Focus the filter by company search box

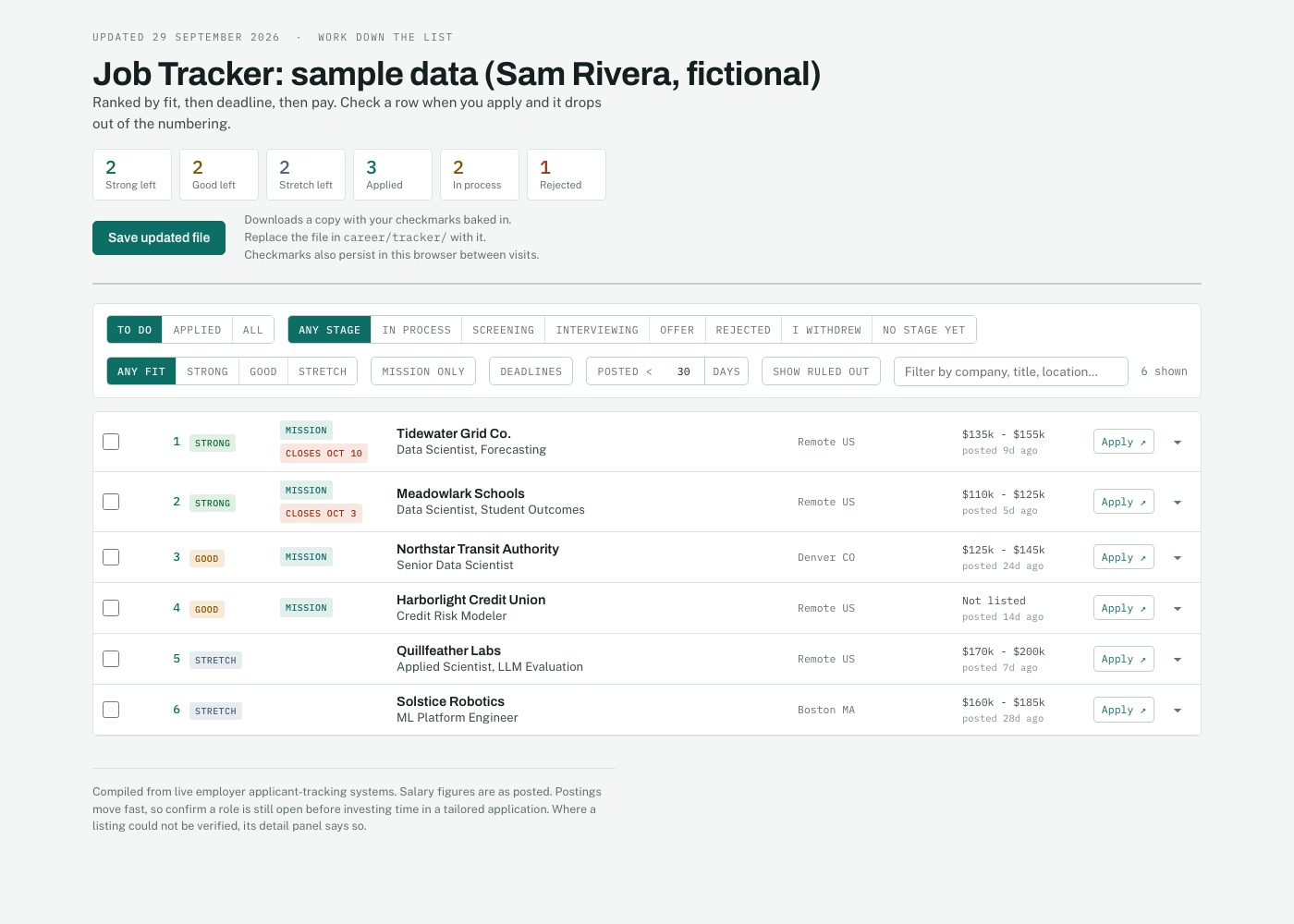point(1010,371)
